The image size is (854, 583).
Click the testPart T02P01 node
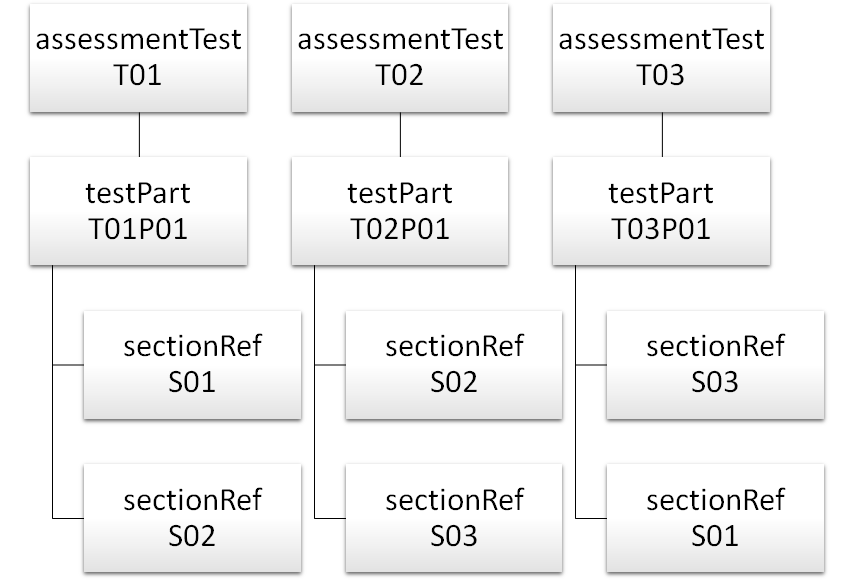(x=400, y=210)
